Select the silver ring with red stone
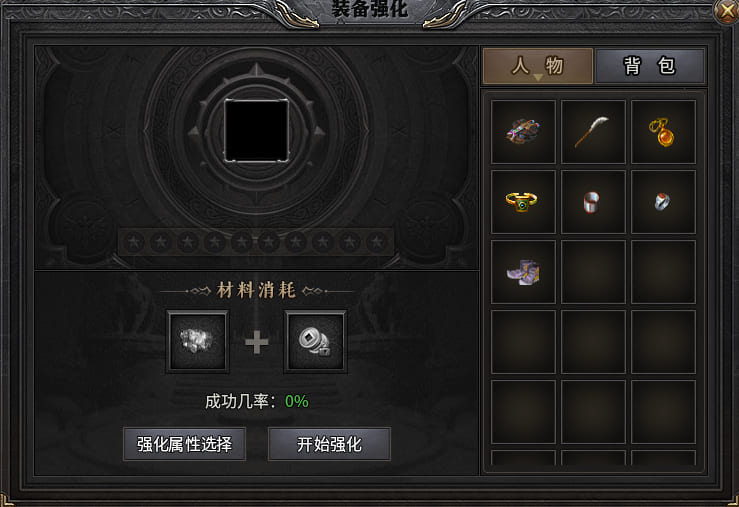 click(663, 202)
